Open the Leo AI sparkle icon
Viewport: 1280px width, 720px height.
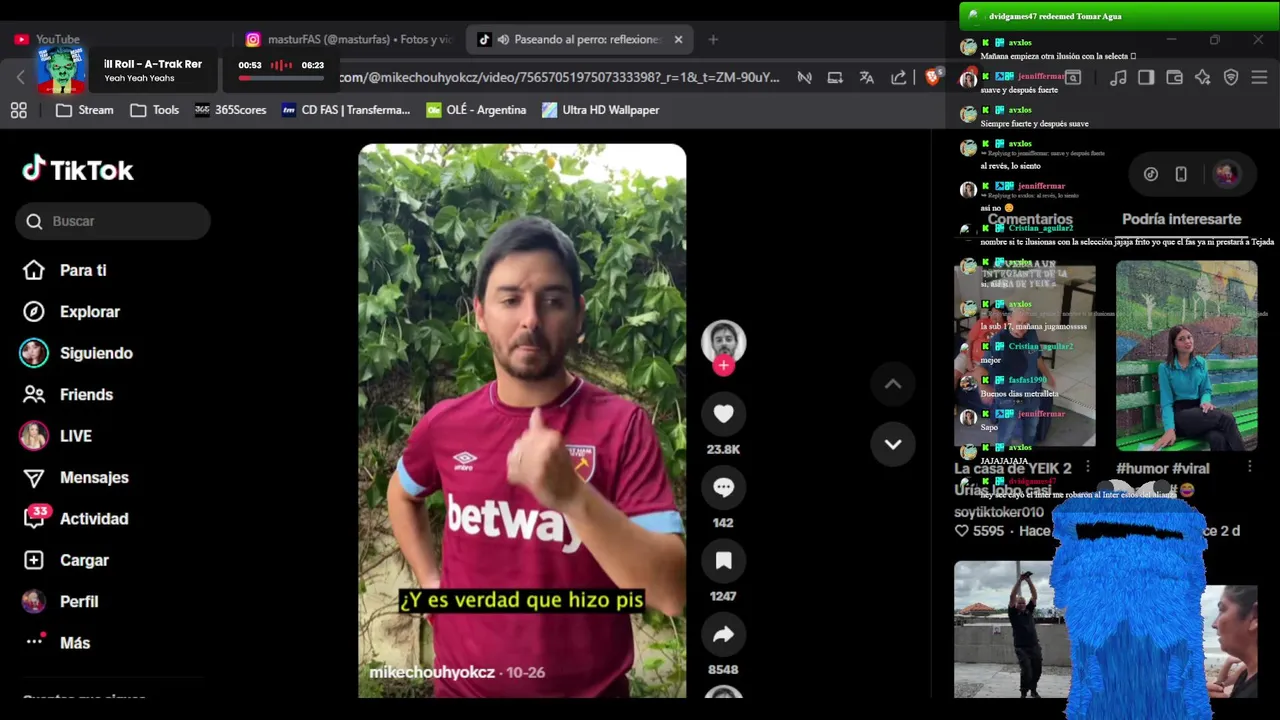(1203, 77)
